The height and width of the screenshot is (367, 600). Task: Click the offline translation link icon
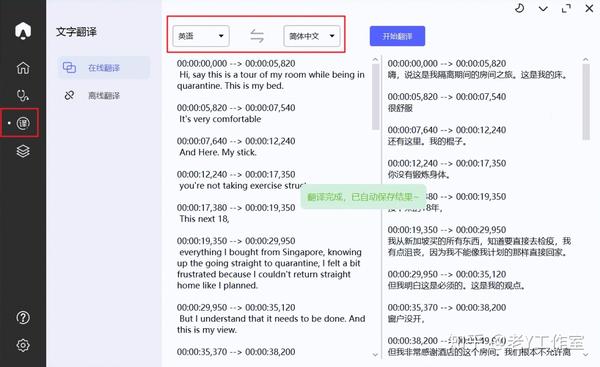[x=69, y=95]
